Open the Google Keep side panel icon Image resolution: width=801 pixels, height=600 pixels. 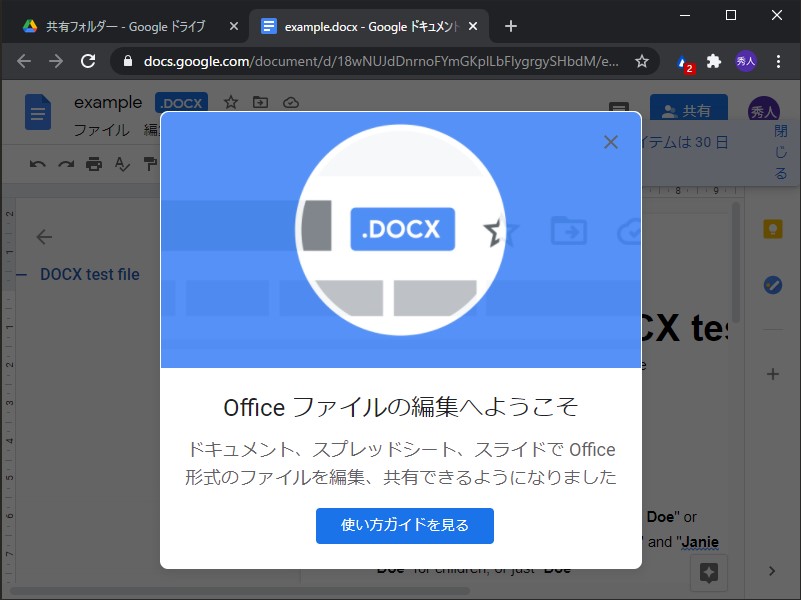click(772, 229)
